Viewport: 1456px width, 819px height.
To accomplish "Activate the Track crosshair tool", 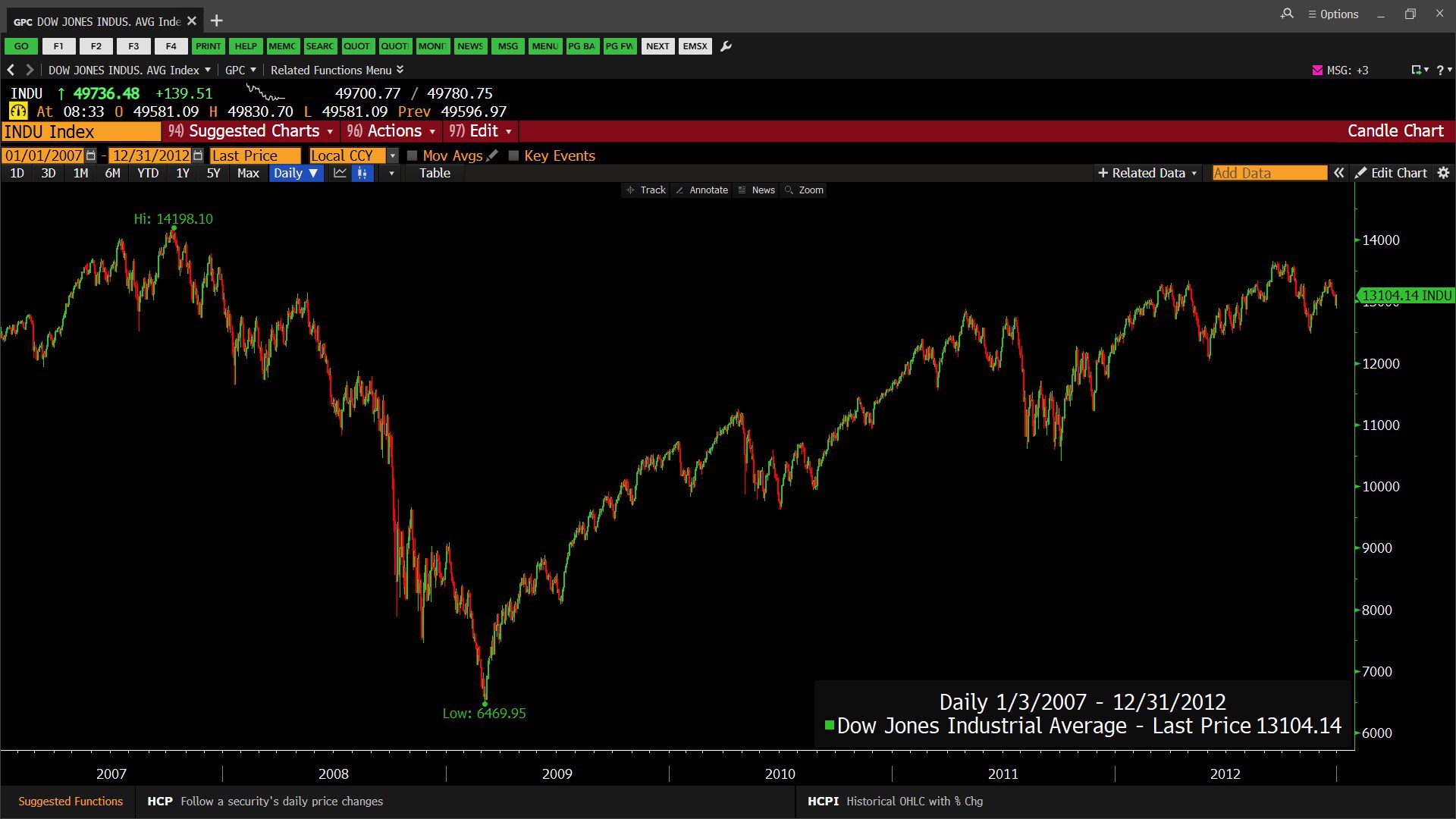I will click(x=646, y=190).
